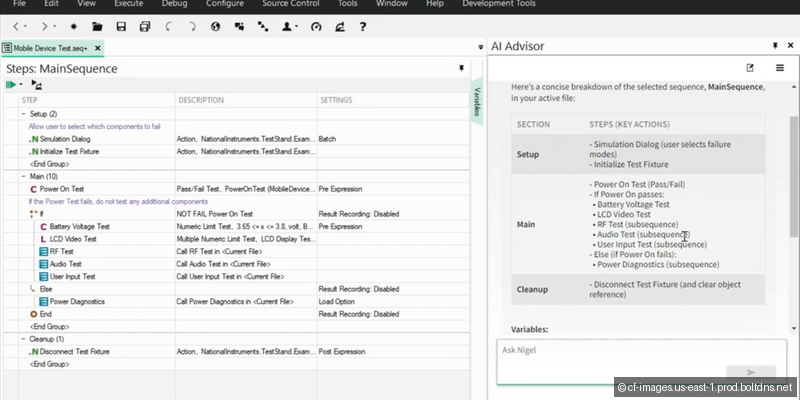Screen dimensions: 800x400
Task: Close the Mobile Device Test.seq tab
Action: pyautogui.click(x=100, y=47)
